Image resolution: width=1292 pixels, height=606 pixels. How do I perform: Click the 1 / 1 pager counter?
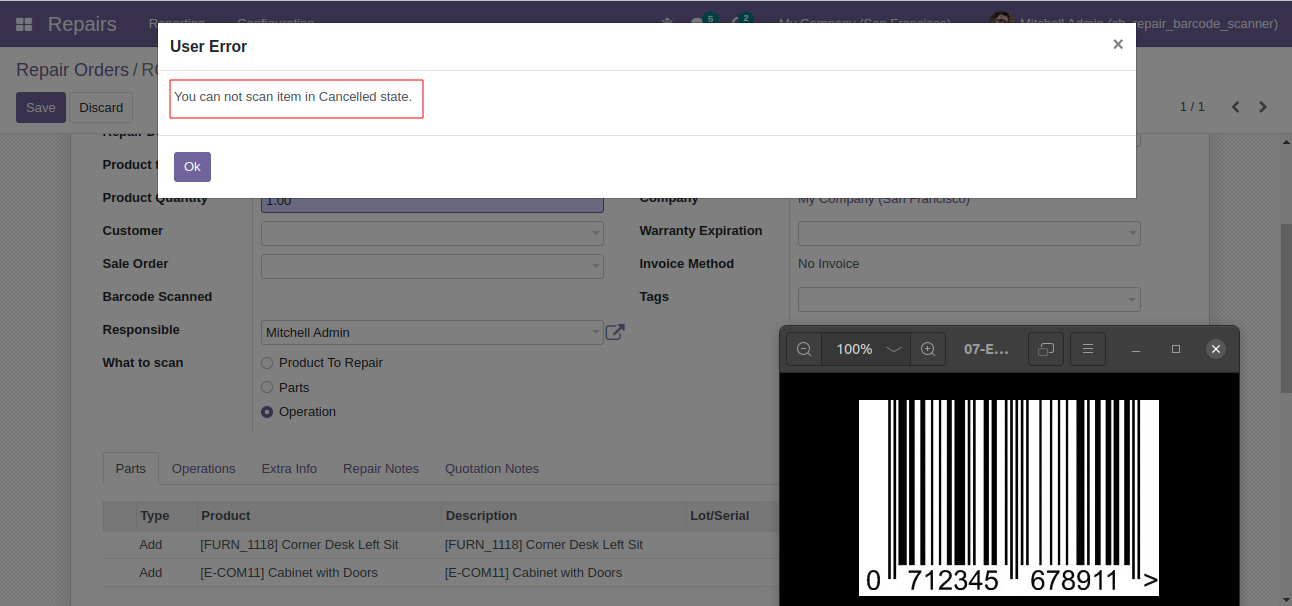point(1192,107)
